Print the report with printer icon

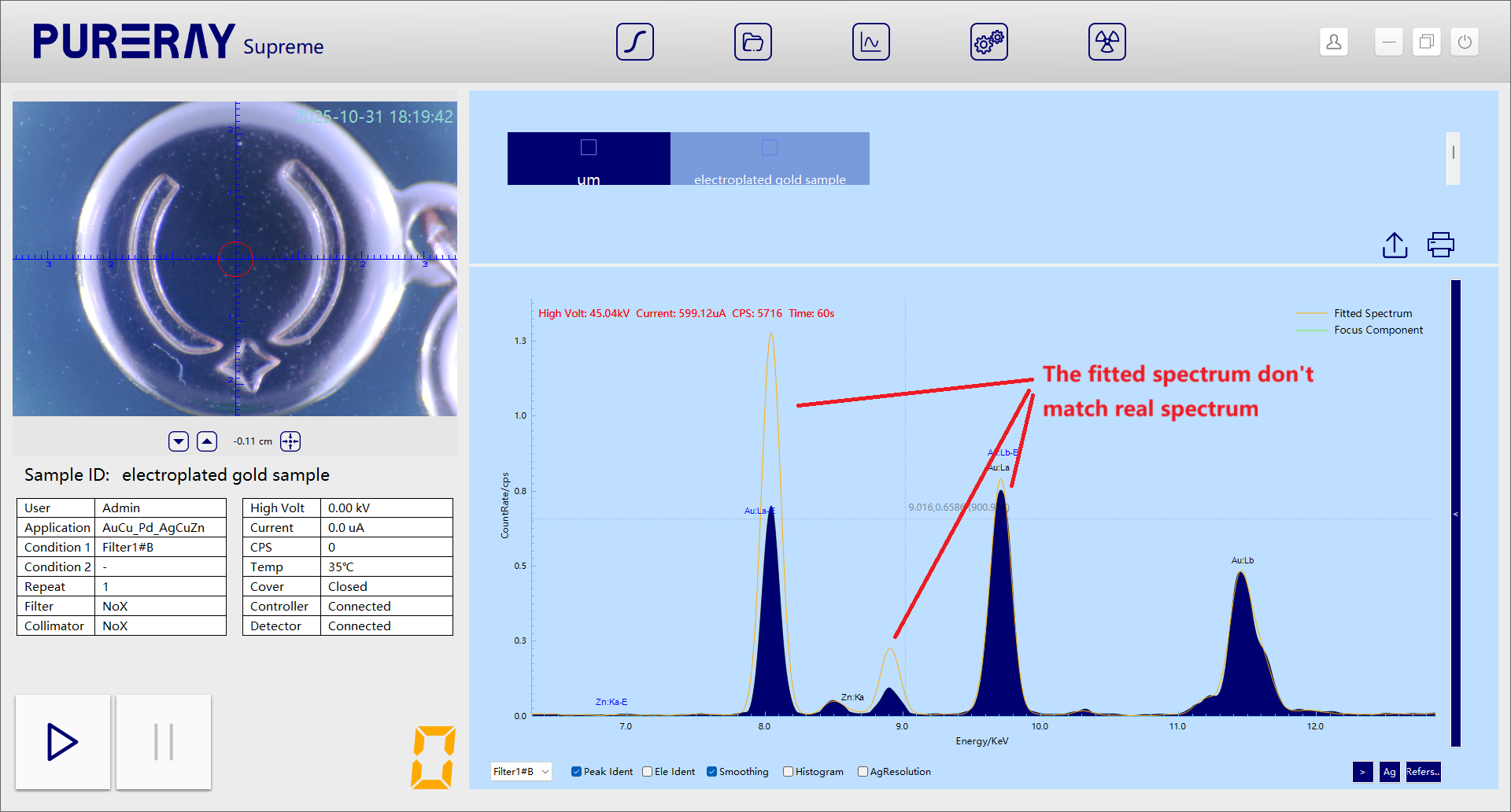[x=1440, y=245]
